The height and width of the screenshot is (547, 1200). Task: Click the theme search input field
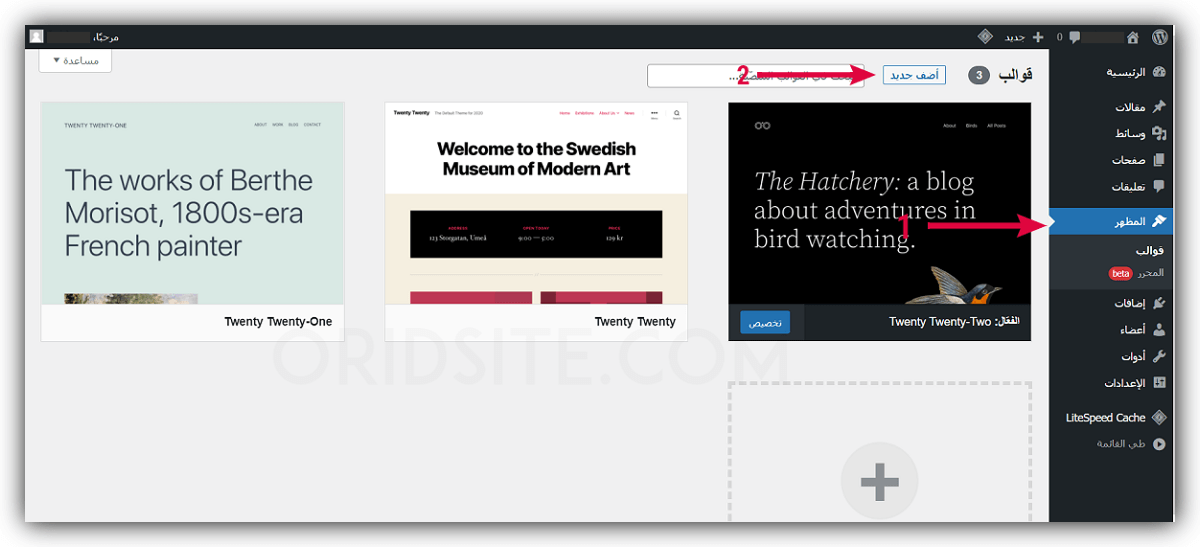click(x=757, y=75)
